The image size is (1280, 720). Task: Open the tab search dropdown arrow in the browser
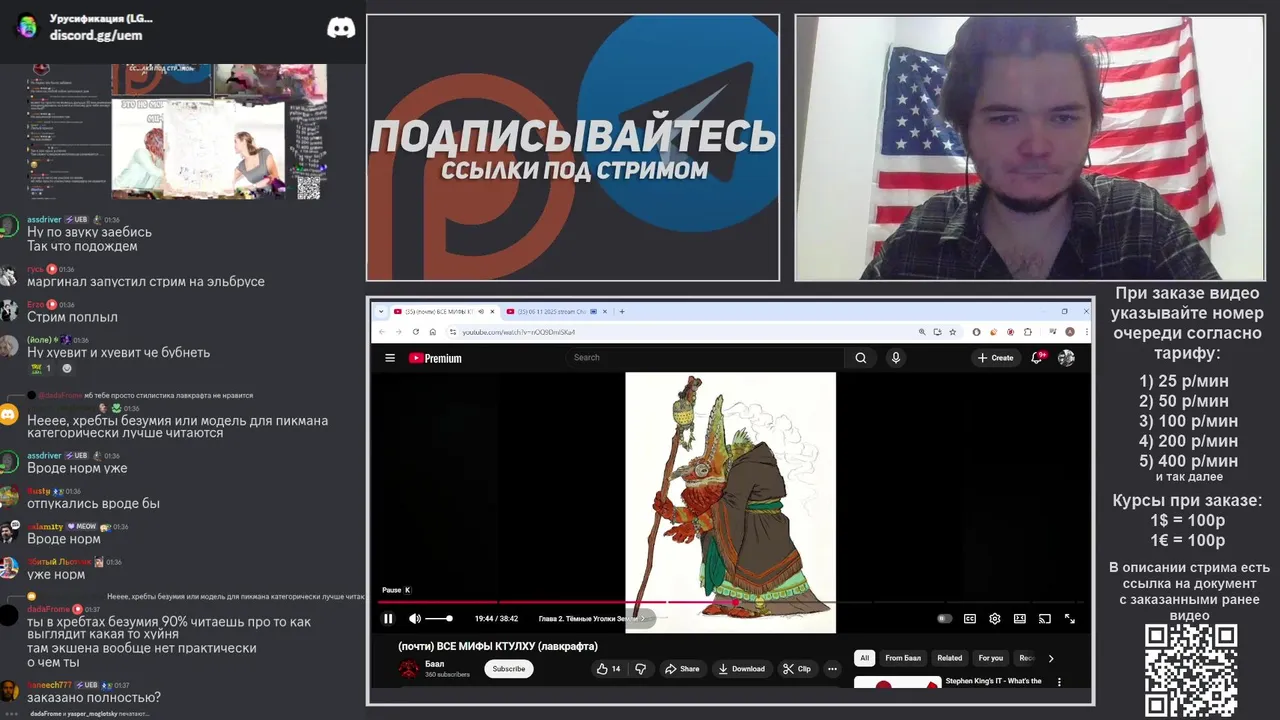[380, 311]
